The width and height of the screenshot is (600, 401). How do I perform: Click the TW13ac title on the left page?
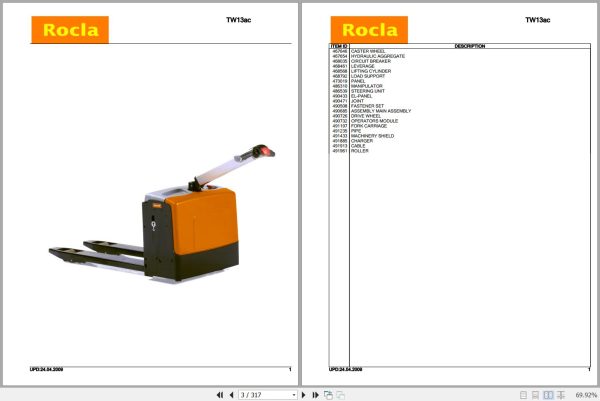tap(238, 20)
